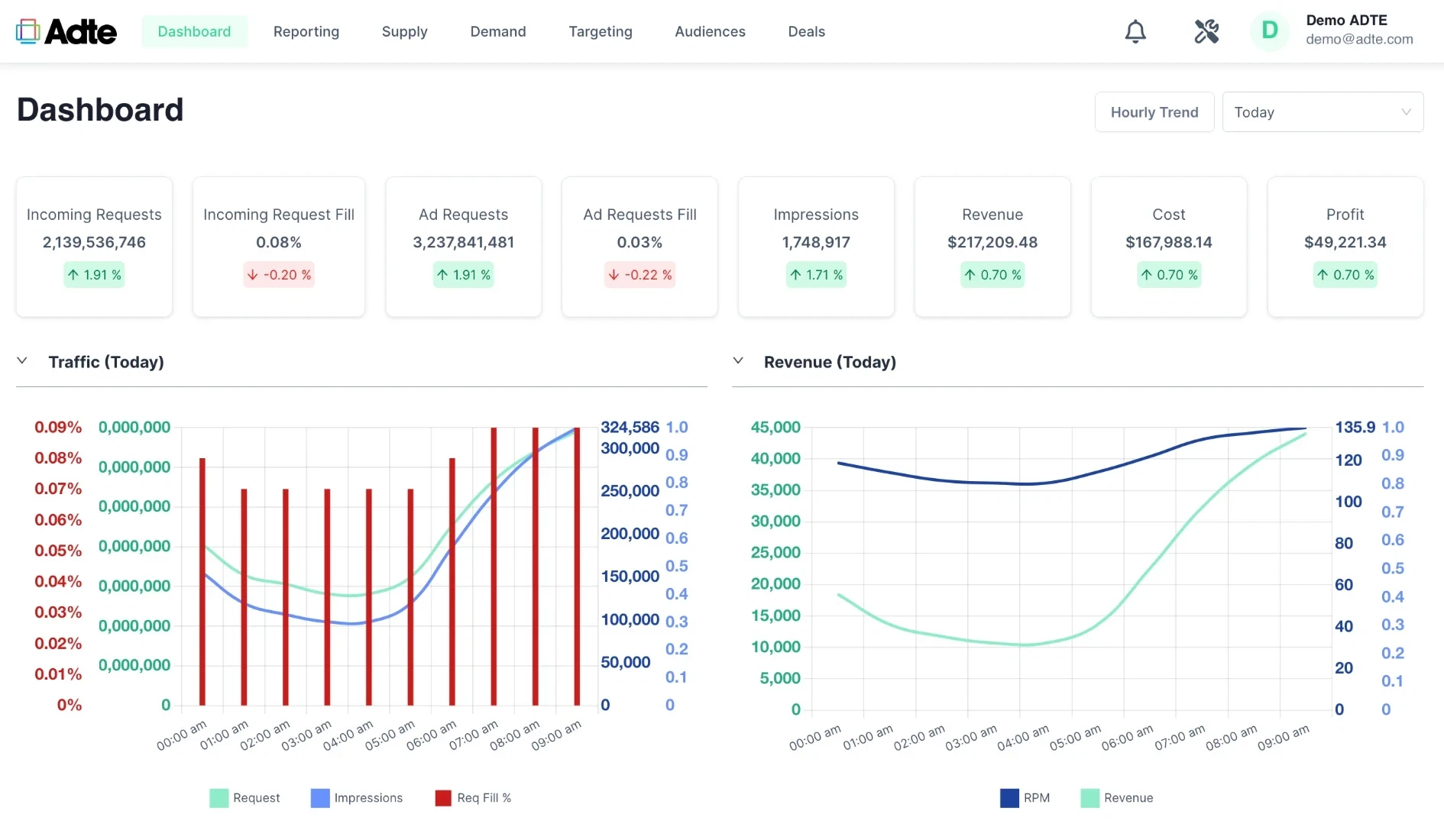This screenshot has height=840, width=1444.
Task: Toggle the Req Fill % legend swatch
Action: point(443,798)
